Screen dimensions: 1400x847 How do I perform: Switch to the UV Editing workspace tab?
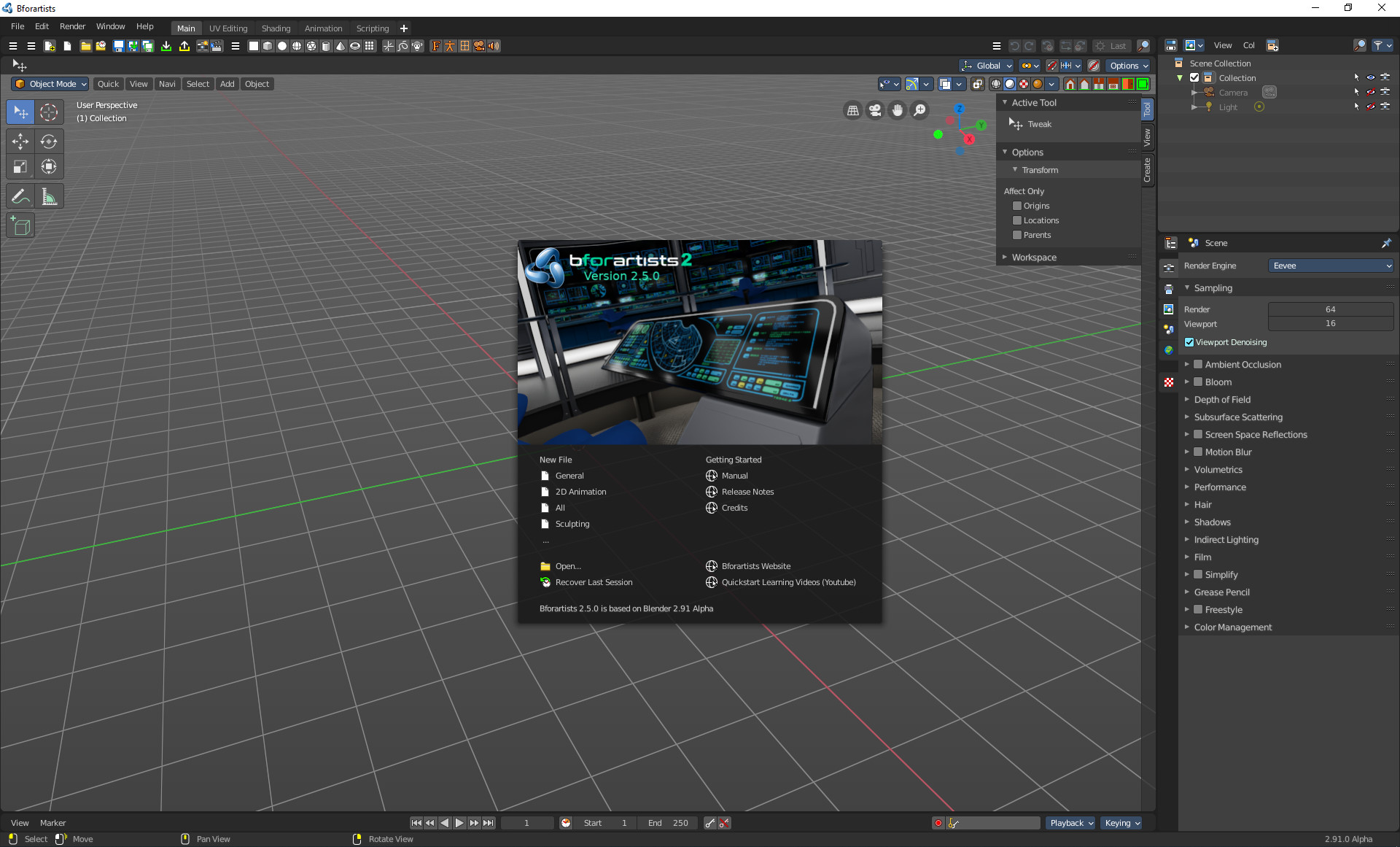pos(228,28)
